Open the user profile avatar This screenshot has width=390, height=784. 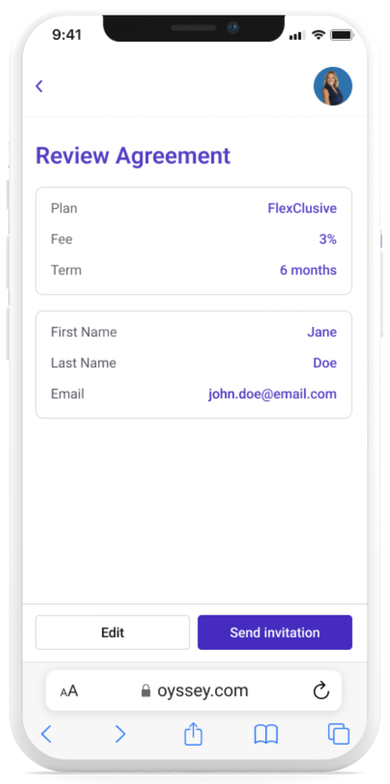click(x=333, y=86)
